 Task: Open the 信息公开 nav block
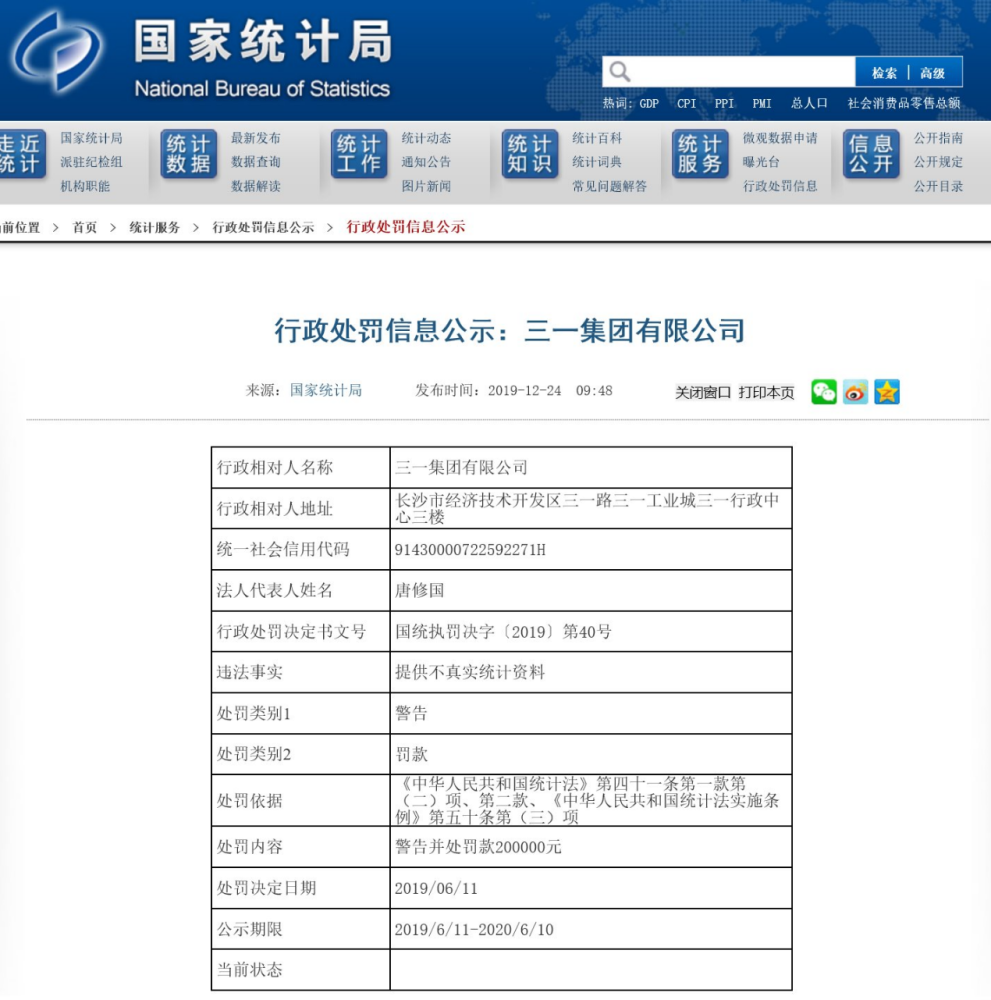click(871, 154)
